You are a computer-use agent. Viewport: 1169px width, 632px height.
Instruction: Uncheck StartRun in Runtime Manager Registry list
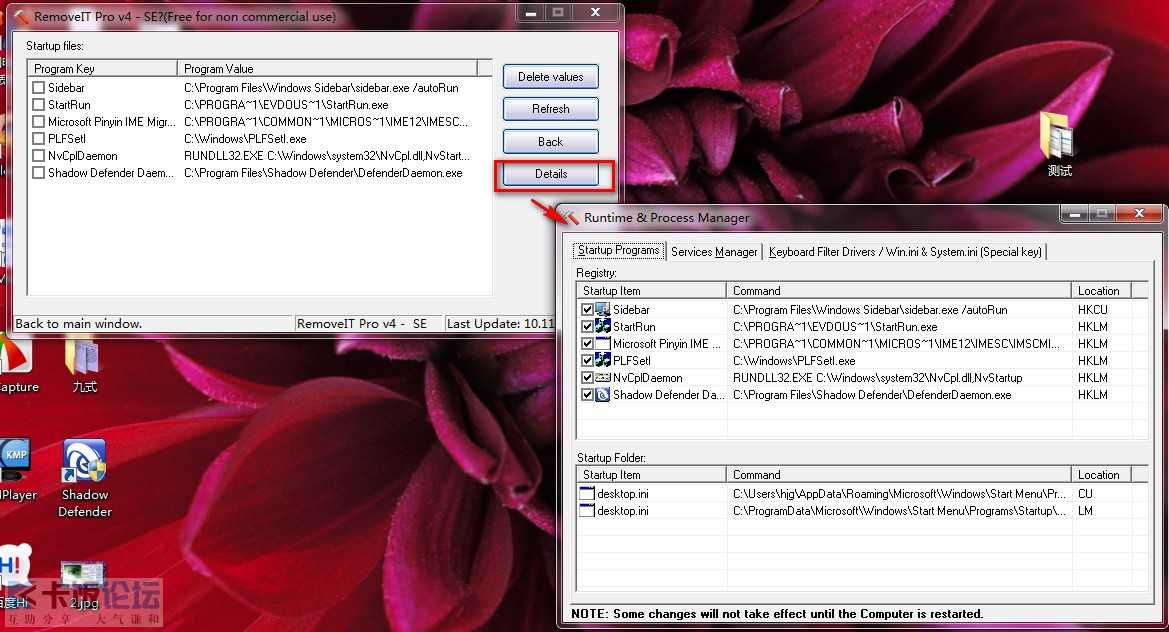point(587,326)
